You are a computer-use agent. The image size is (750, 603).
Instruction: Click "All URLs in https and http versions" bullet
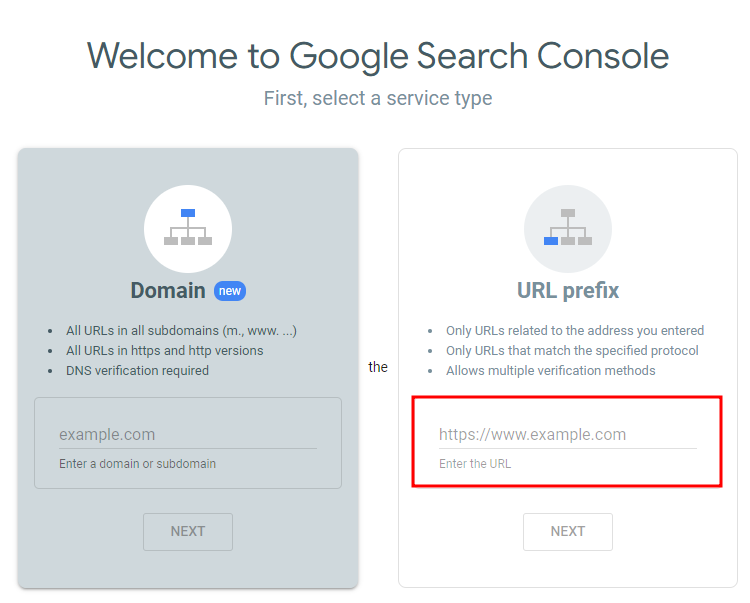click(x=165, y=351)
